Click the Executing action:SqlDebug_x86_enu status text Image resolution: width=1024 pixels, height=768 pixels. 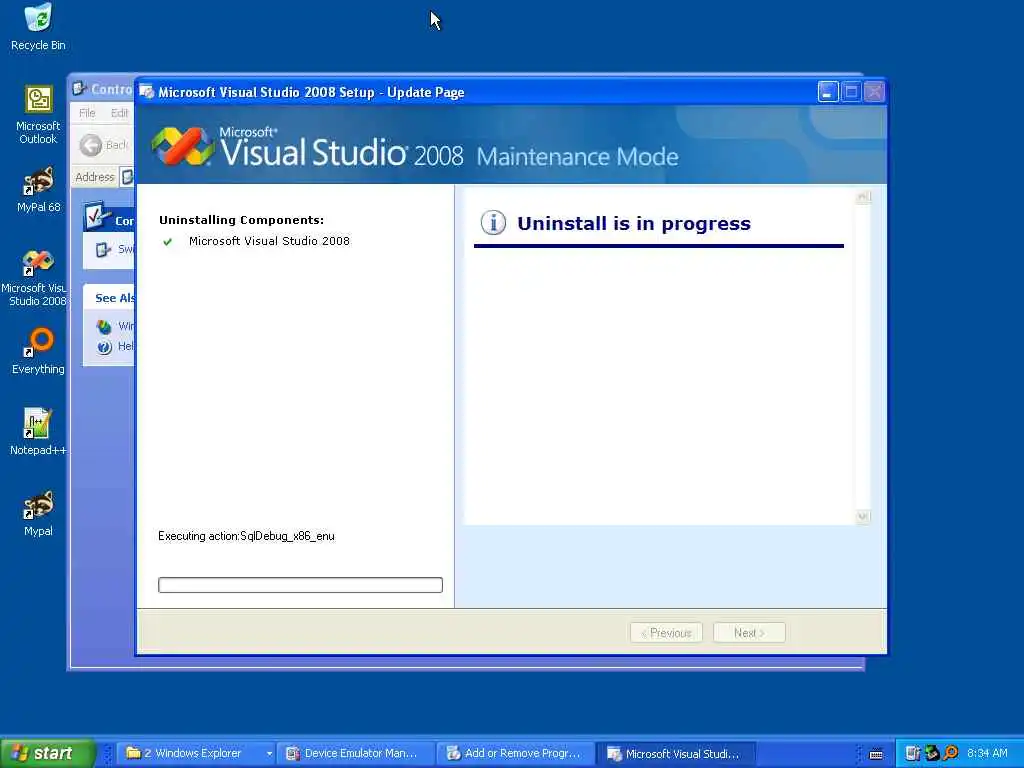246,536
